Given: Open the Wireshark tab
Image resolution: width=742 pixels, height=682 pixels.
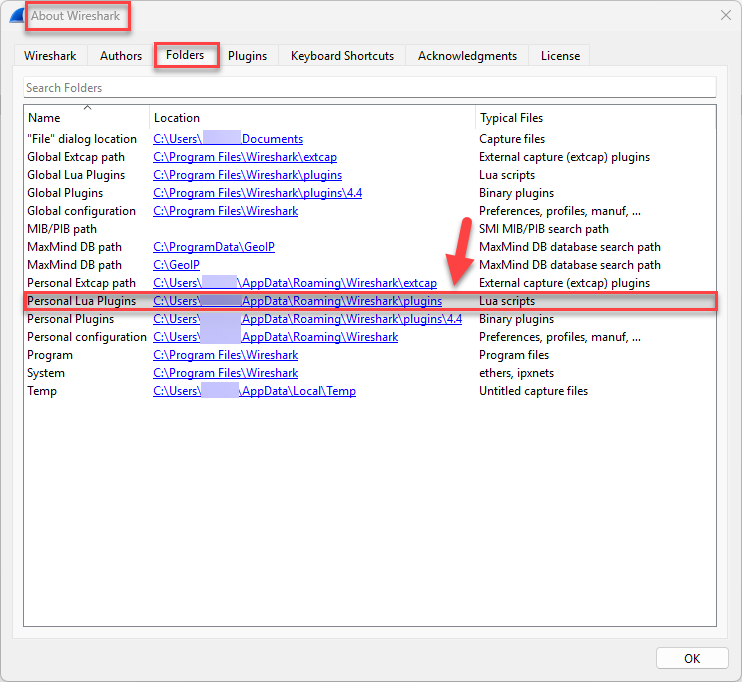Looking at the screenshot, I should (x=50, y=56).
